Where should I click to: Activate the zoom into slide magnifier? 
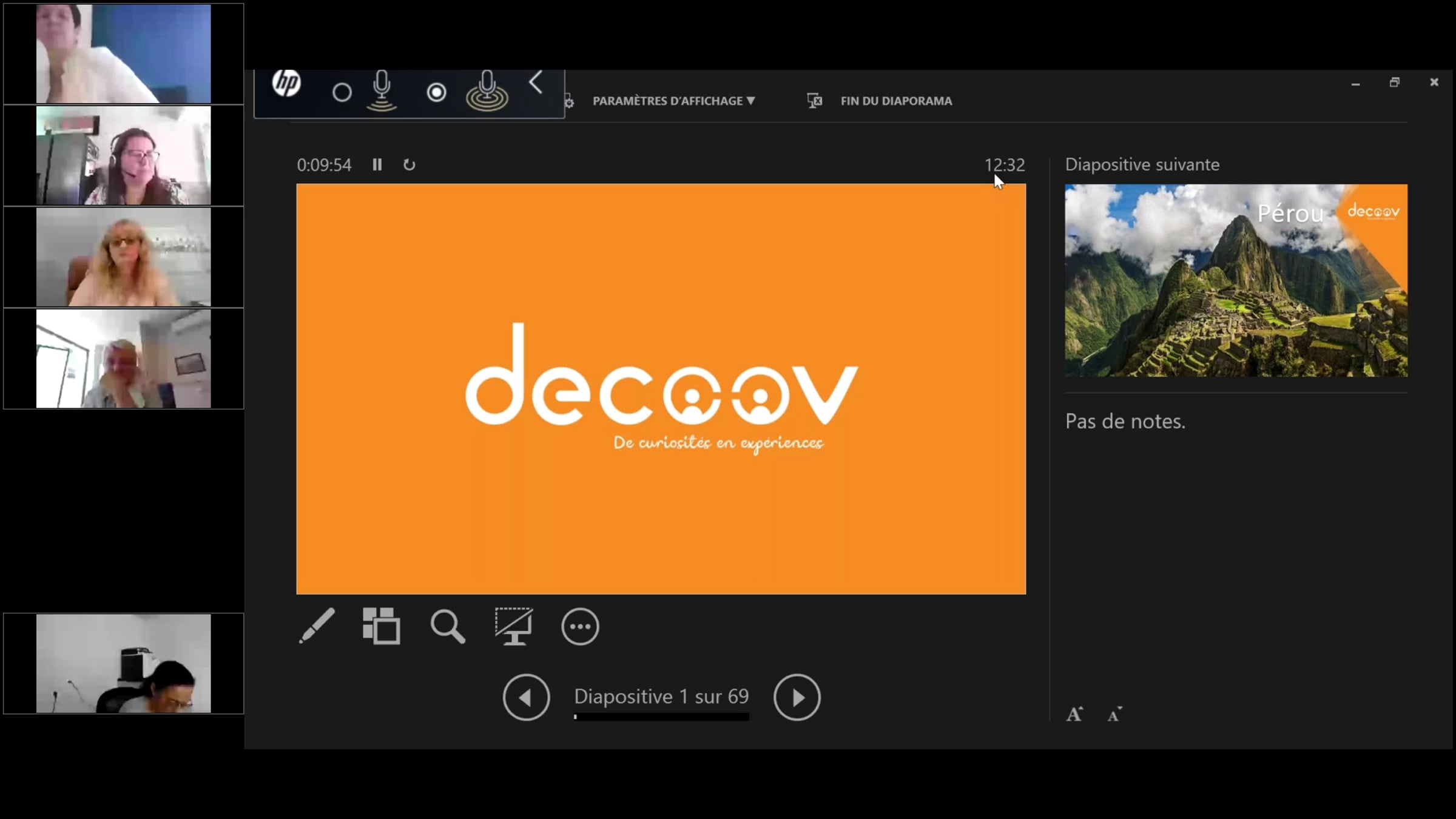pyautogui.click(x=448, y=626)
